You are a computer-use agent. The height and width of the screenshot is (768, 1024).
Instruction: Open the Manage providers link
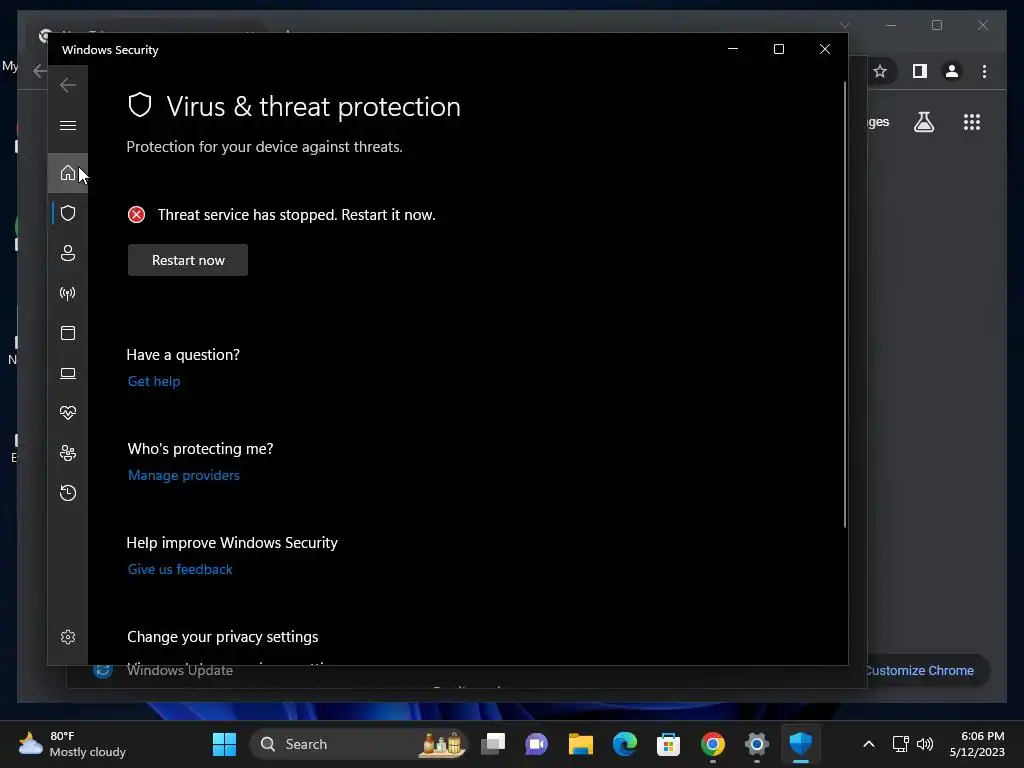coord(184,475)
